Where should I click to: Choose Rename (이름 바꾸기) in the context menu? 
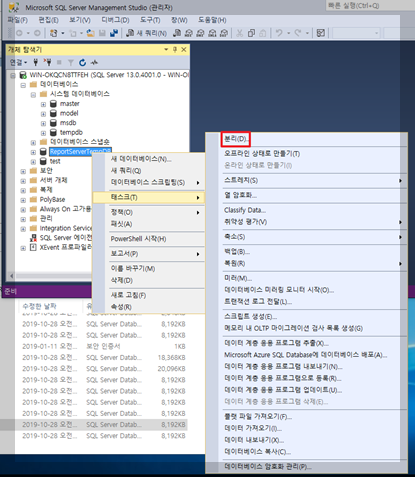coord(133,269)
